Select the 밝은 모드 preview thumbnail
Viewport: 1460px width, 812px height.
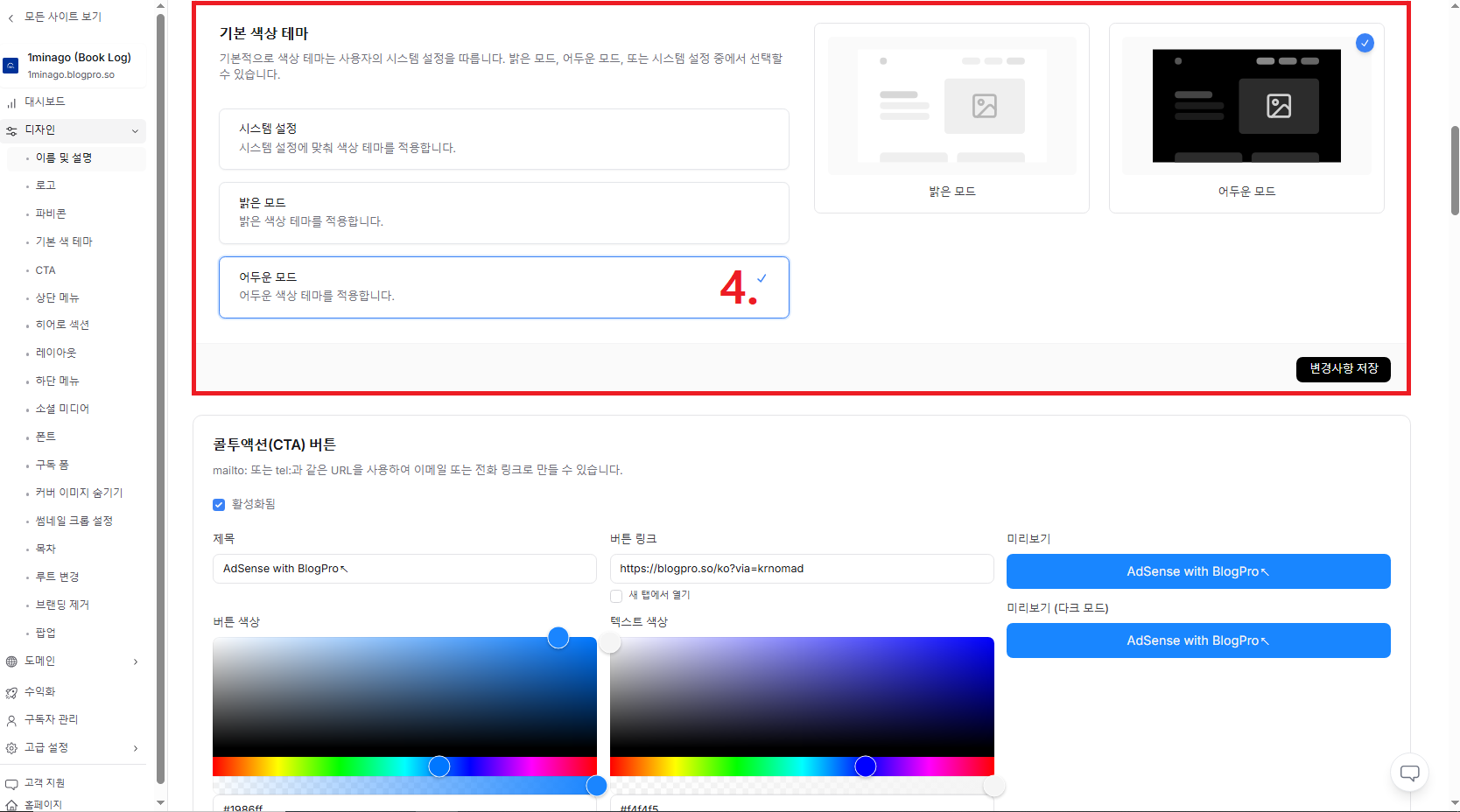(x=951, y=118)
